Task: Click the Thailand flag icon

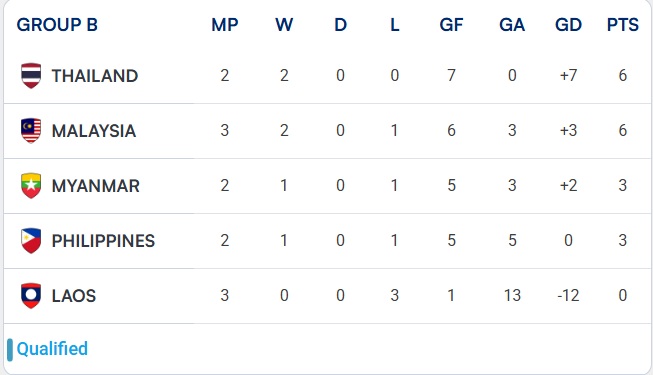Action: pyautogui.click(x=31, y=75)
